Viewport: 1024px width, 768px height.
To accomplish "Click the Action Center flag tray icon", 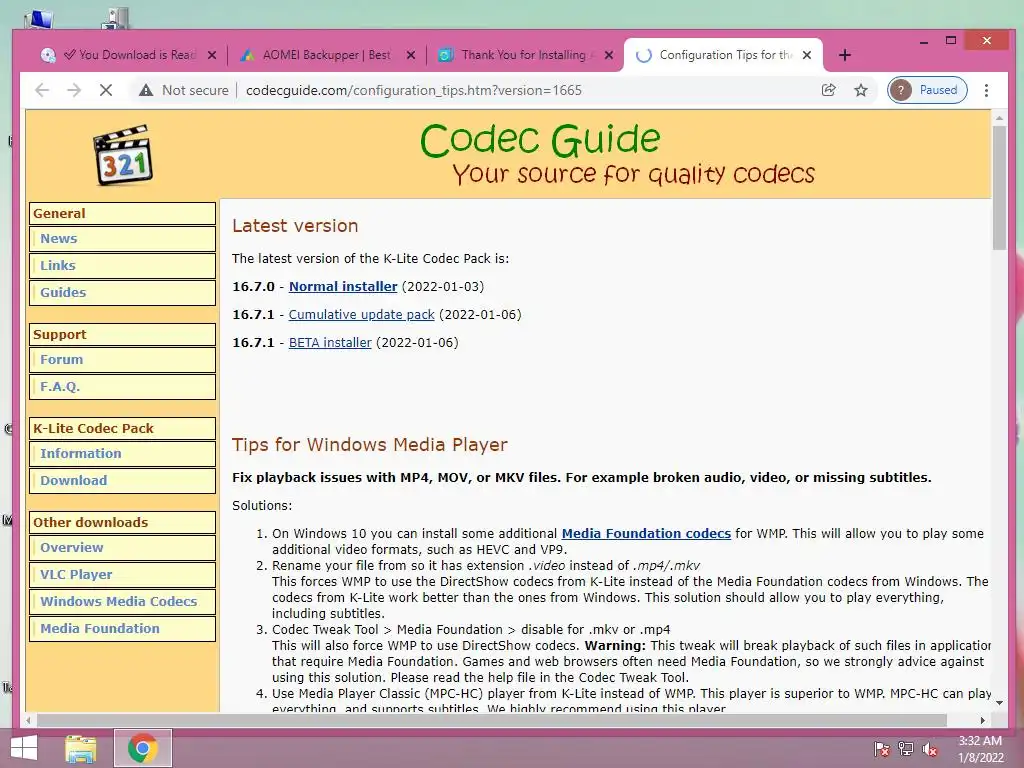I will click(881, 749).
